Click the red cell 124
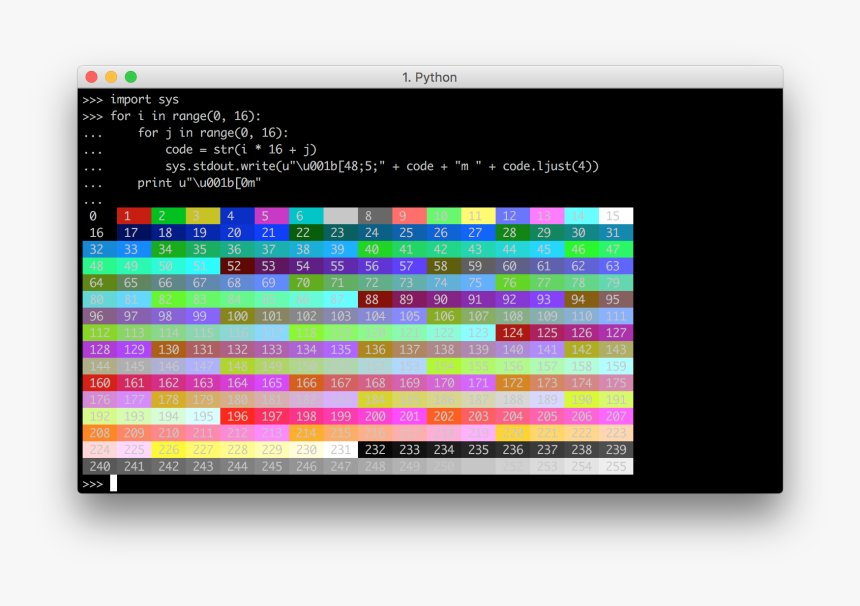 (513, 333)
